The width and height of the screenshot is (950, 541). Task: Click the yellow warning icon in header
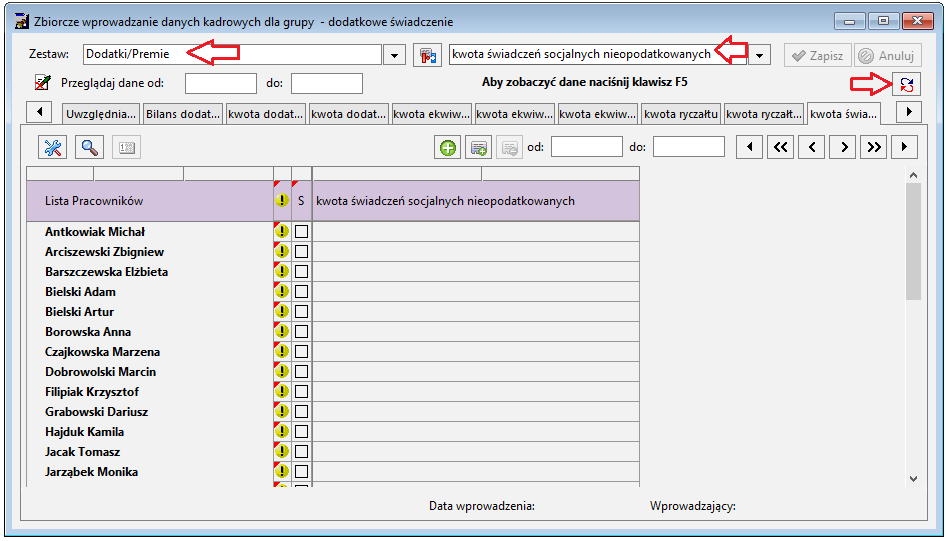[282, 201]
